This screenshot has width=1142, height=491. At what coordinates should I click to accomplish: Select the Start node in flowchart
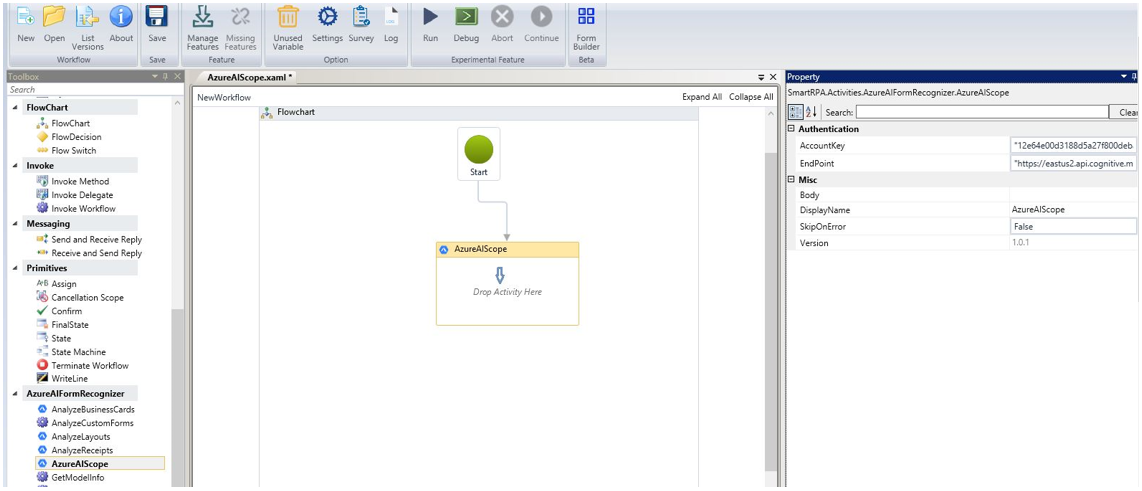pos(479,154)
